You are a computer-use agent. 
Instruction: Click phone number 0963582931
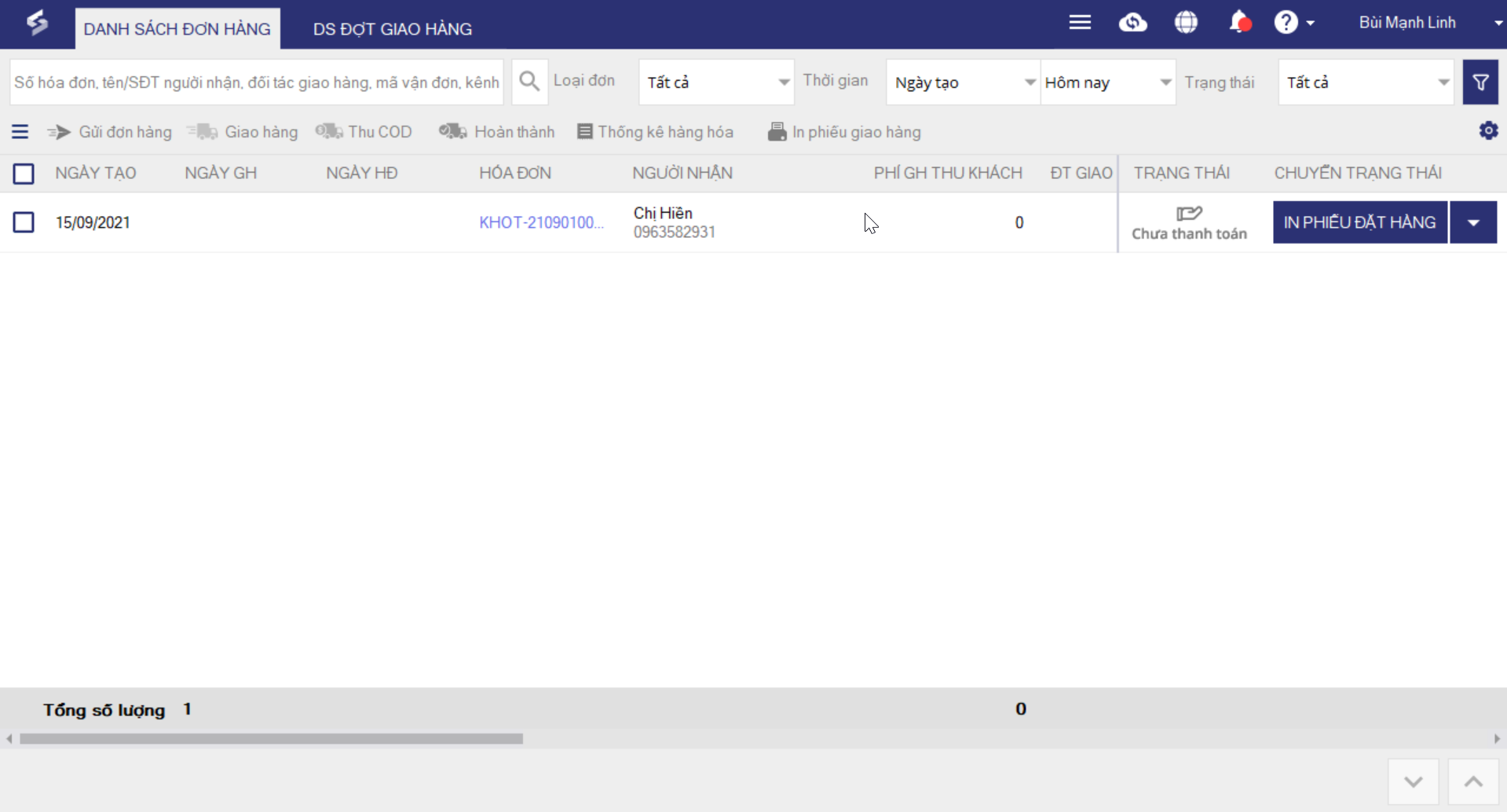675,232
